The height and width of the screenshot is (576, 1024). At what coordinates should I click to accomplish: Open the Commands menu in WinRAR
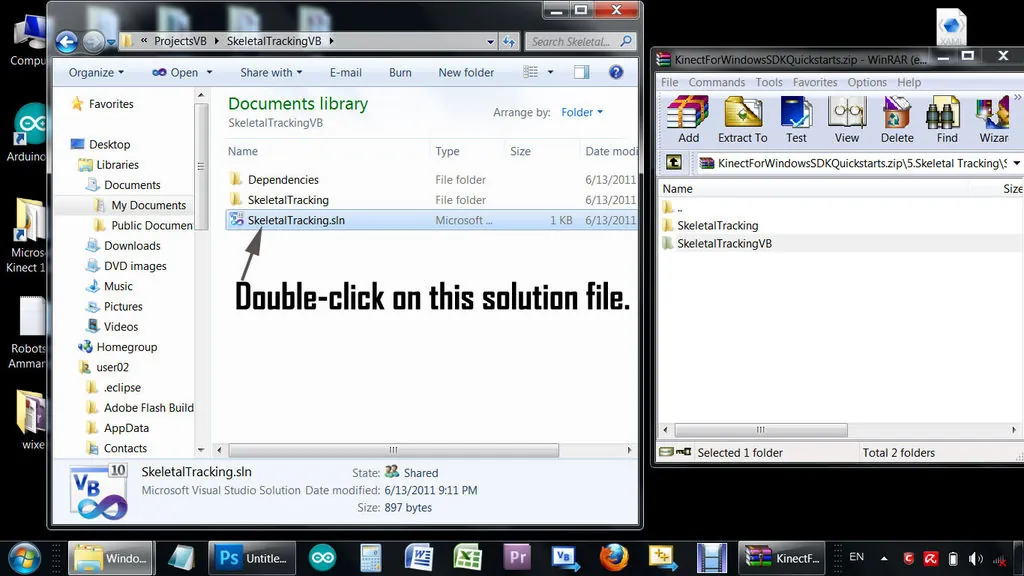coord(716,82)
